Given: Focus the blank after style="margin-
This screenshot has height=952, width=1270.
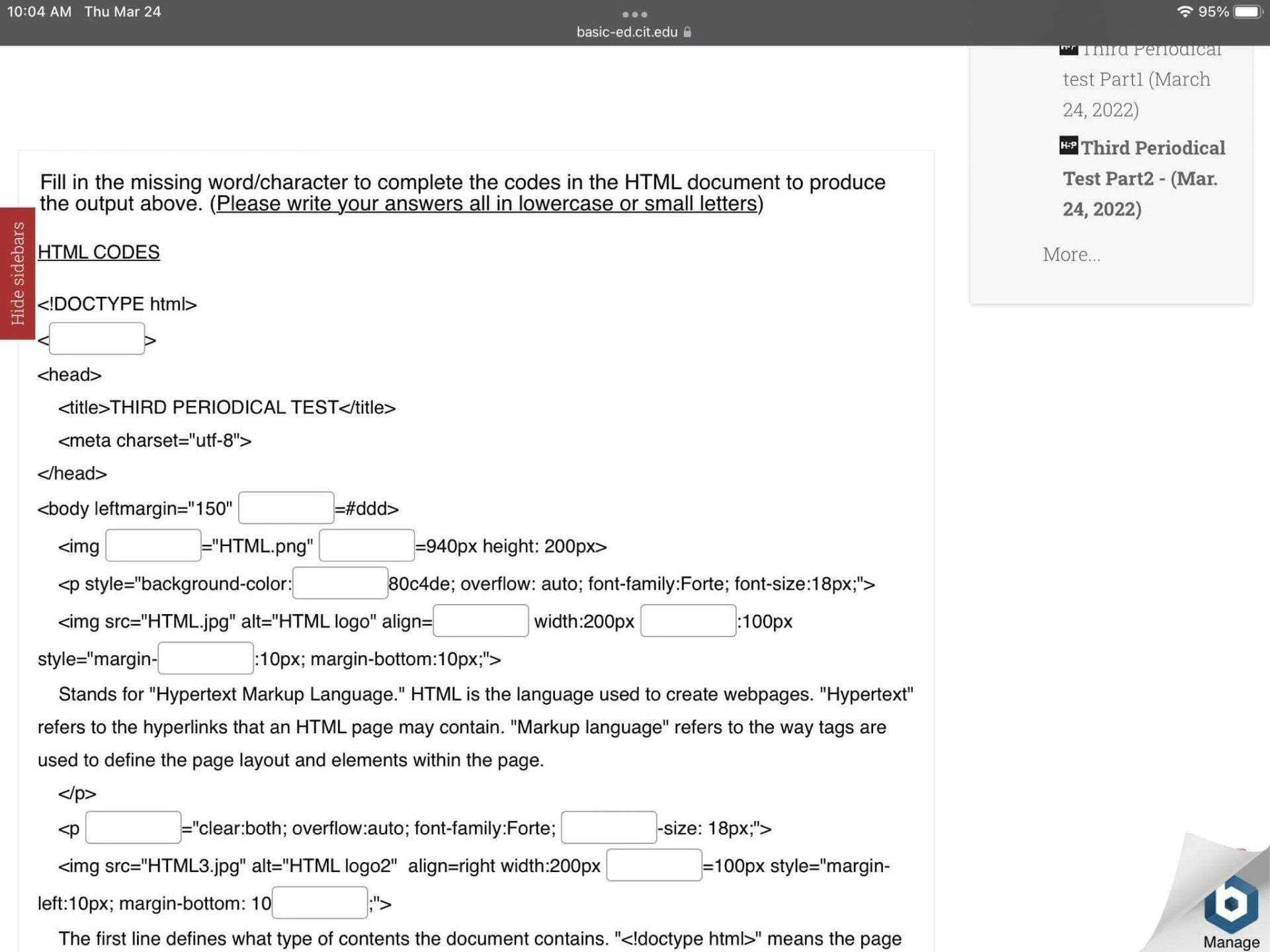Looking at the screenshot, I should pyautogui.click(x=206, y=658).
